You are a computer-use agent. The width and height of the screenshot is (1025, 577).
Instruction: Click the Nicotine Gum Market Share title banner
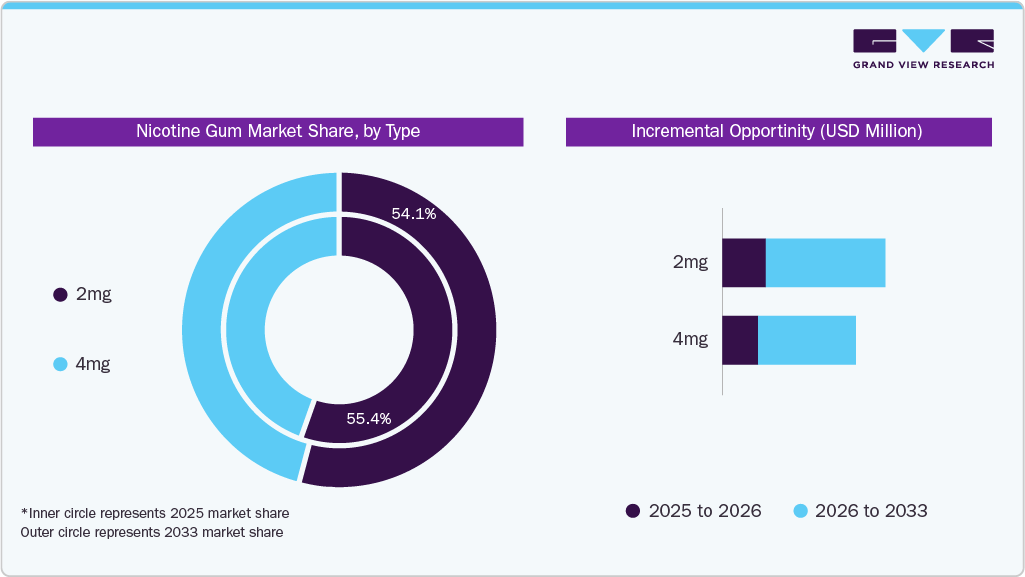coord(278,131)
